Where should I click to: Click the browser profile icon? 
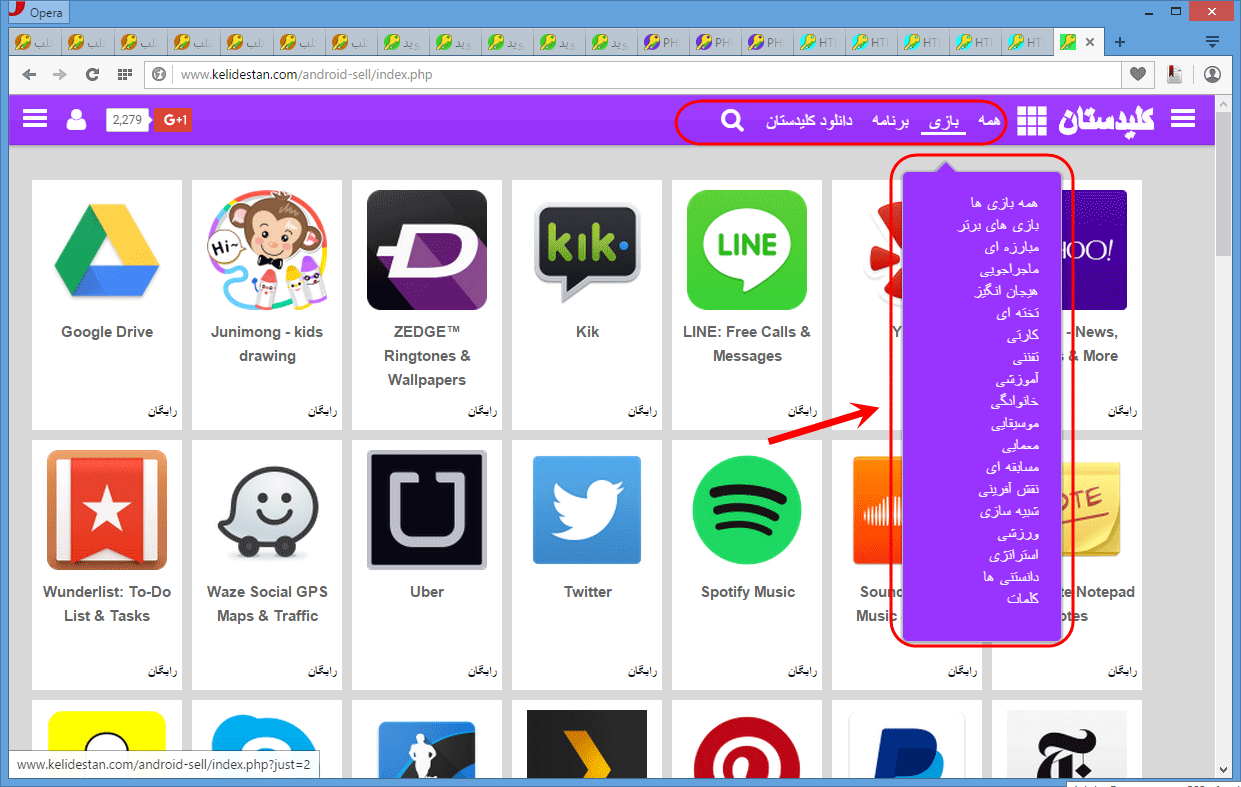[1212, 74]
